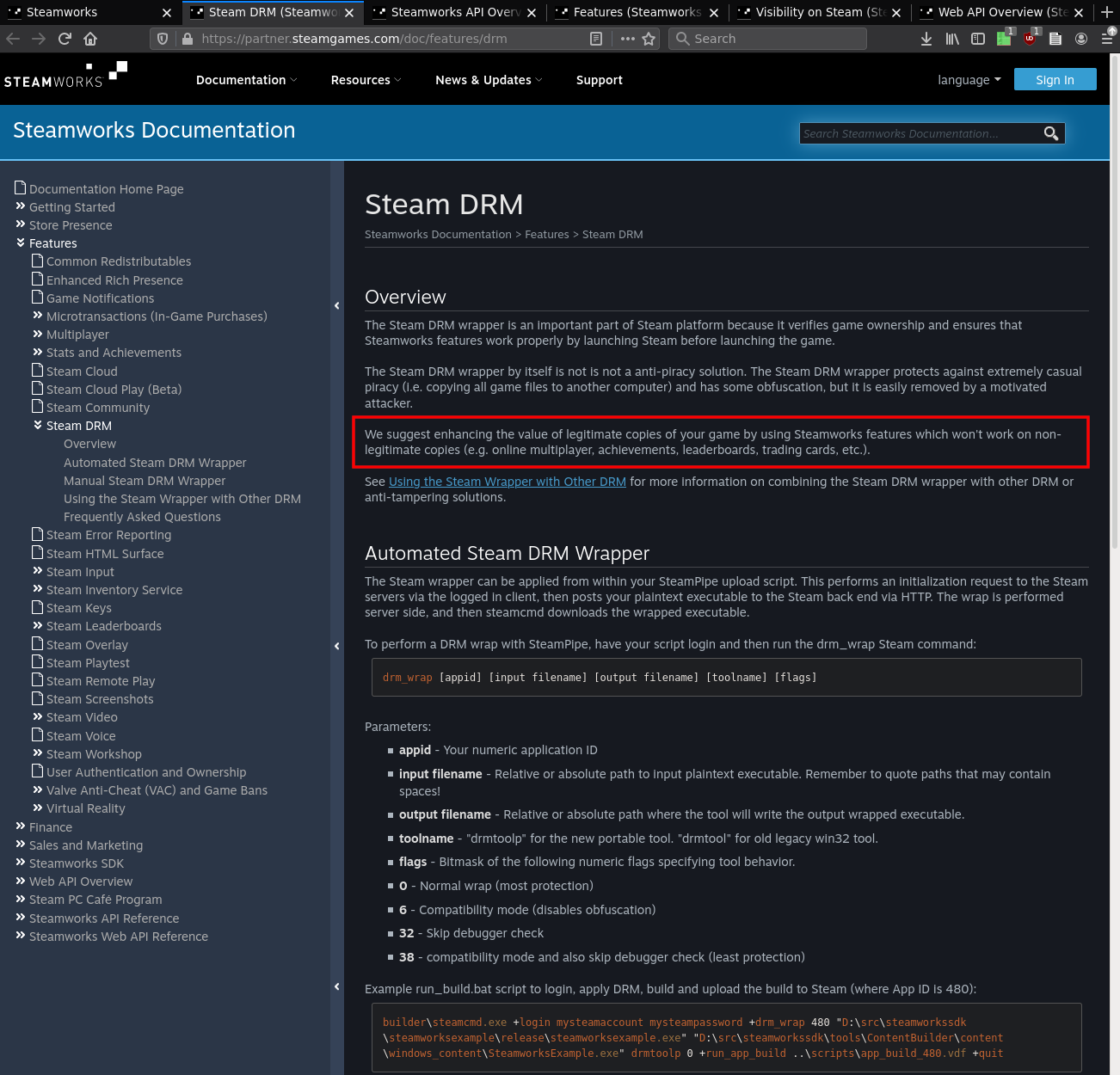This screenshot has height=1075, width=1120.
Task: Collapse the Steam DRM tree item
Action: [38, 425]
